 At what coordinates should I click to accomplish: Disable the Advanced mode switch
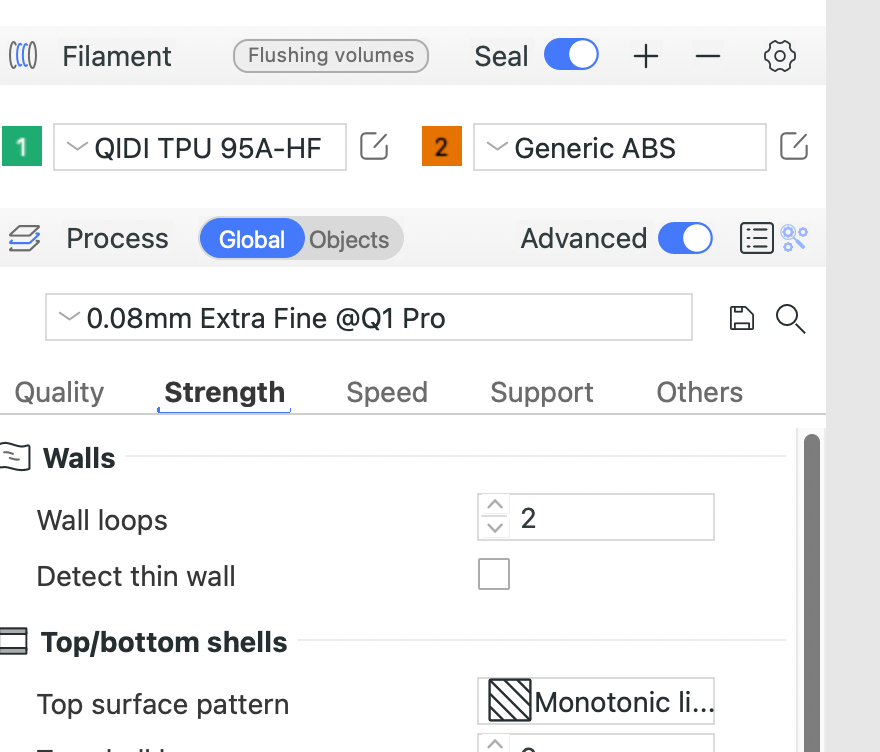click(685, 238)
